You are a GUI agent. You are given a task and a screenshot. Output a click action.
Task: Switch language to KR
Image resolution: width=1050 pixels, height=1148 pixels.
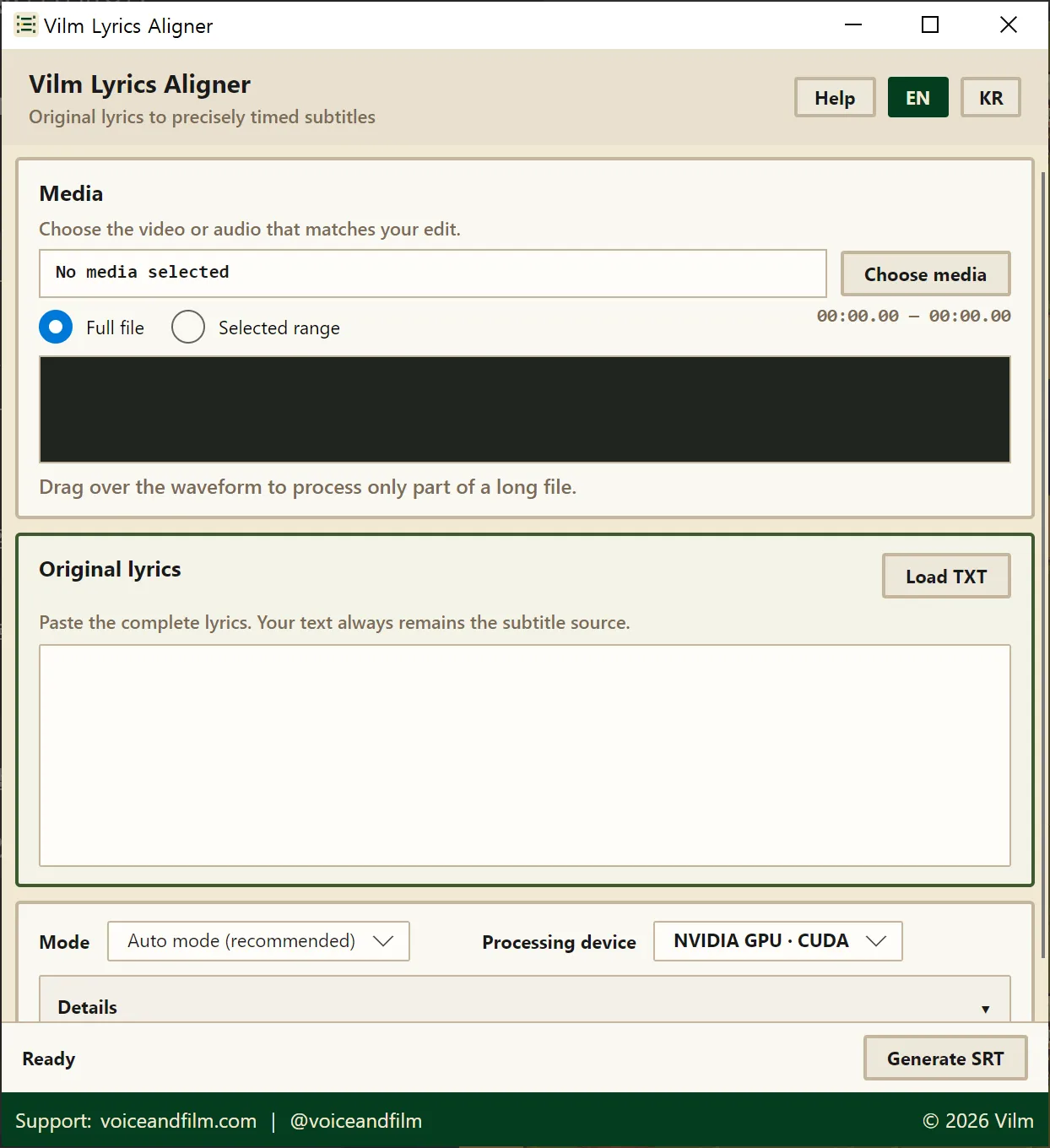pyautogui.click(x=991, y=98)
